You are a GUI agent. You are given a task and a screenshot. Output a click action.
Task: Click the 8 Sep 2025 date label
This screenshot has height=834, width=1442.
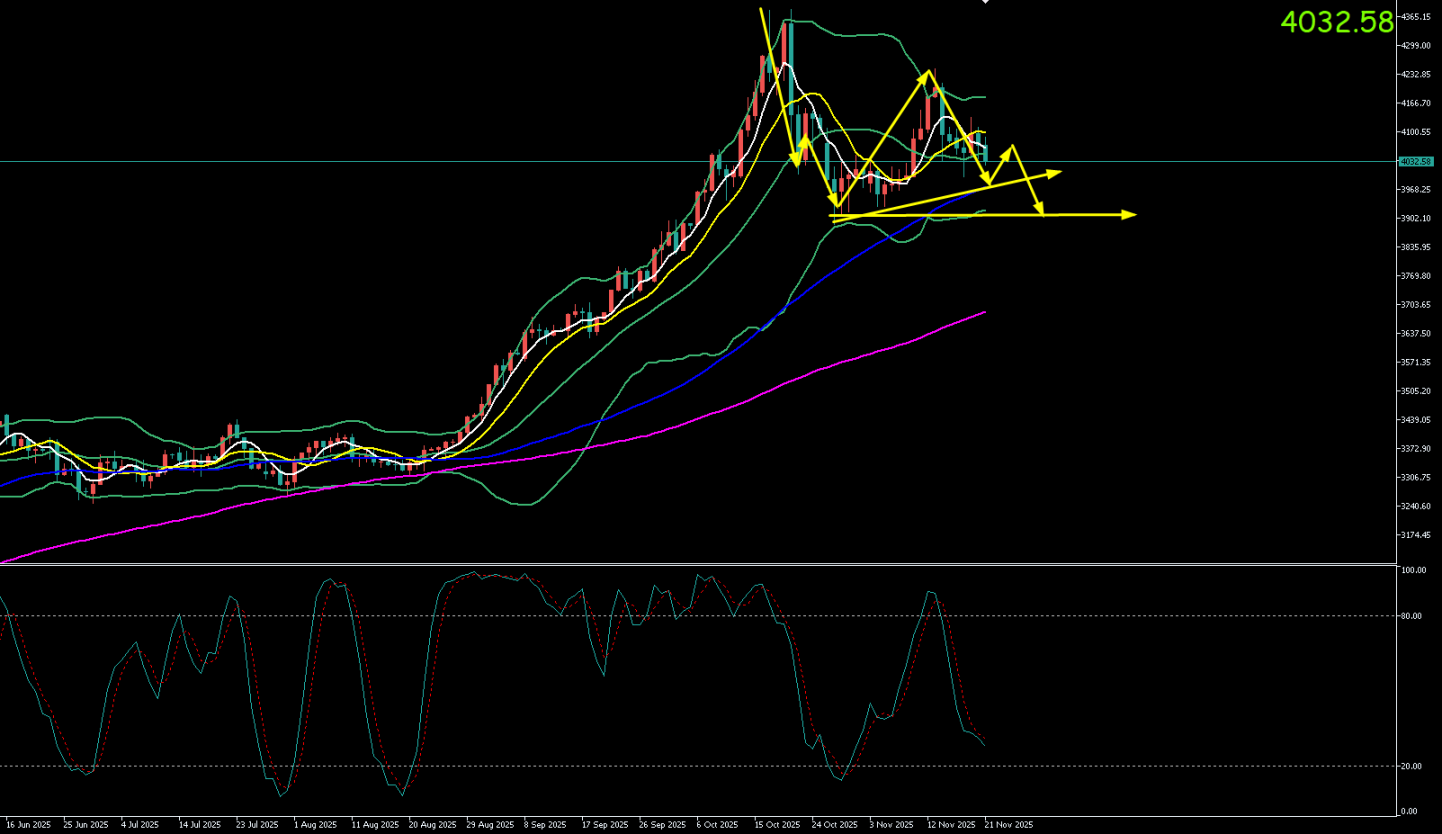(543, 825)
